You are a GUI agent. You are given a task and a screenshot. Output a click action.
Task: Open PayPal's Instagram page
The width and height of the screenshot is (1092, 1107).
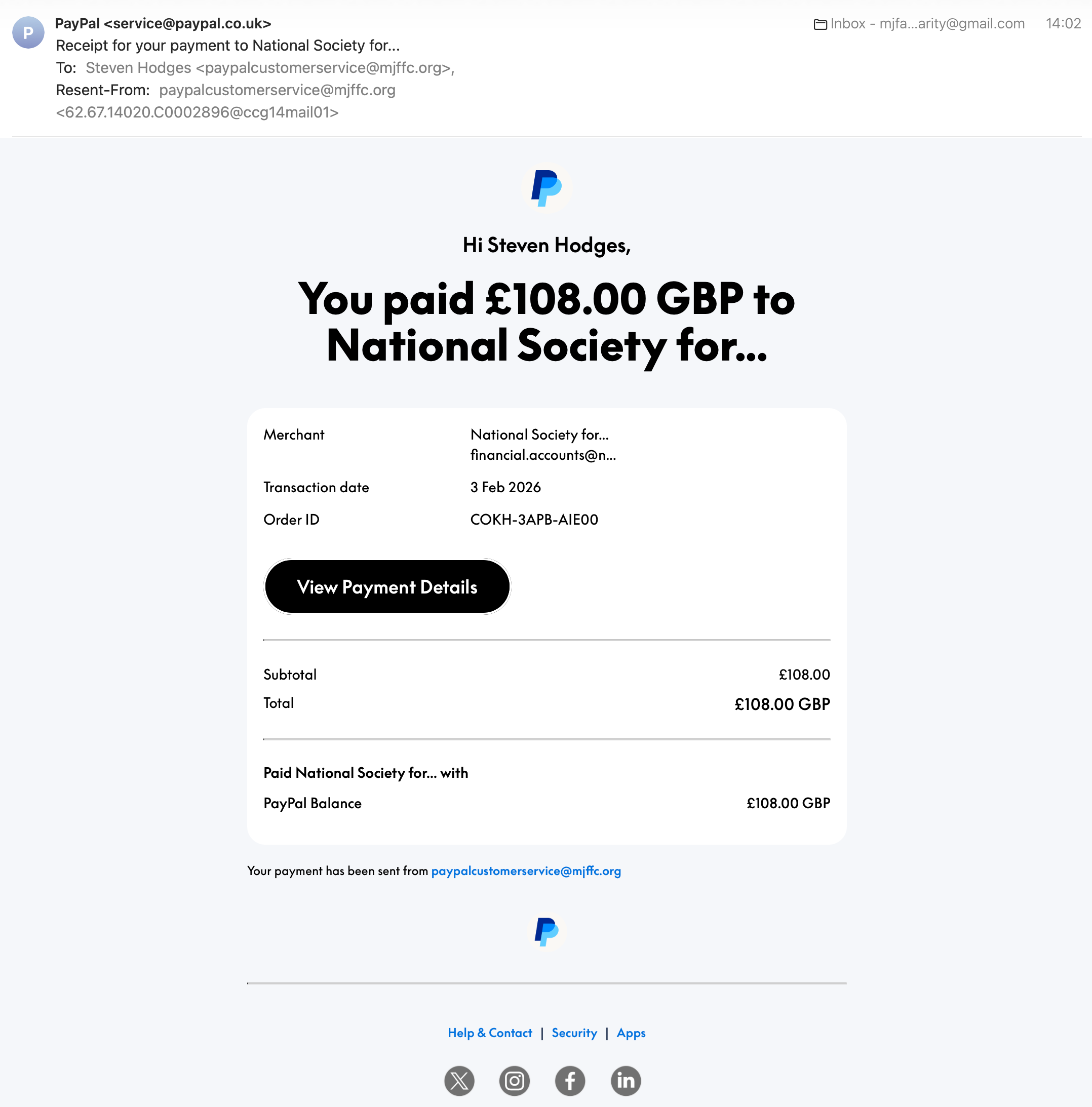tap(514, 1081)
